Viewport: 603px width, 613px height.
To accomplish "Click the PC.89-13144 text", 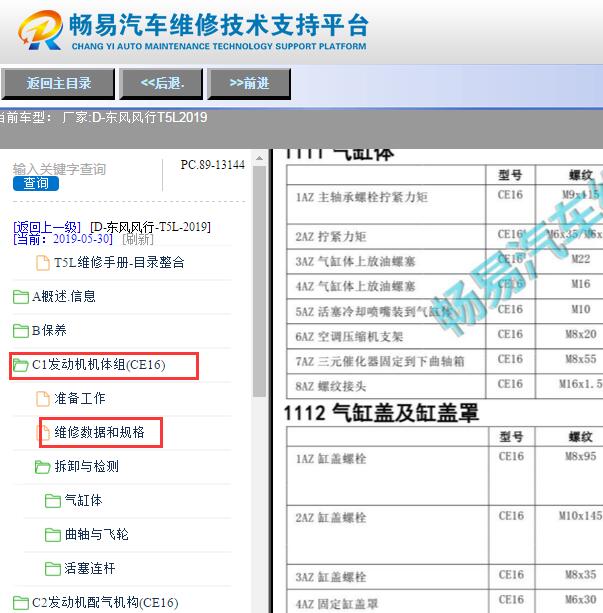I will 213,165.
